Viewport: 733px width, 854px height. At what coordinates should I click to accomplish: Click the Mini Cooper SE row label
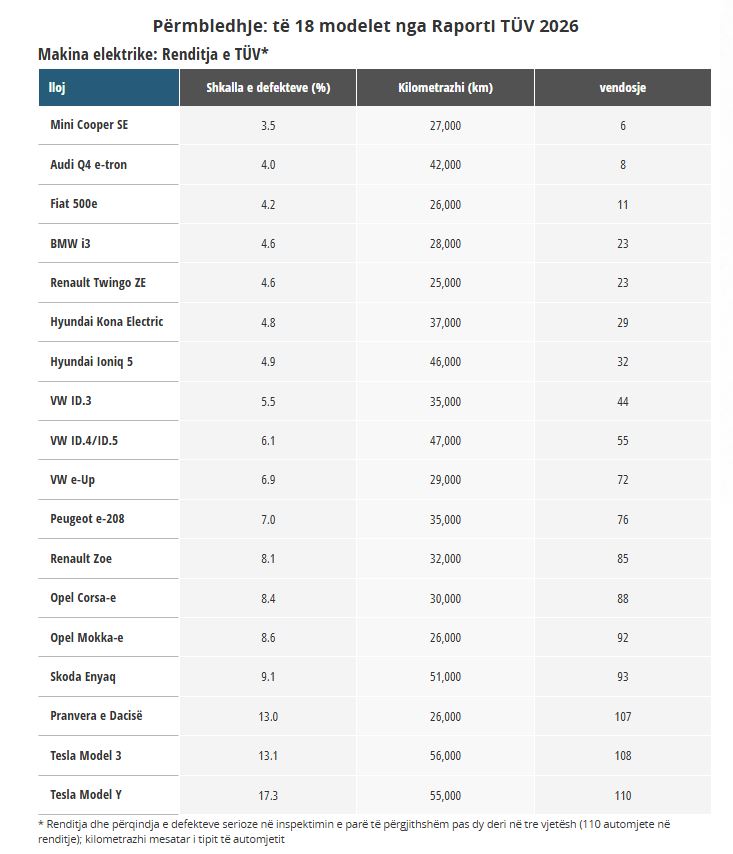point(89,125)
